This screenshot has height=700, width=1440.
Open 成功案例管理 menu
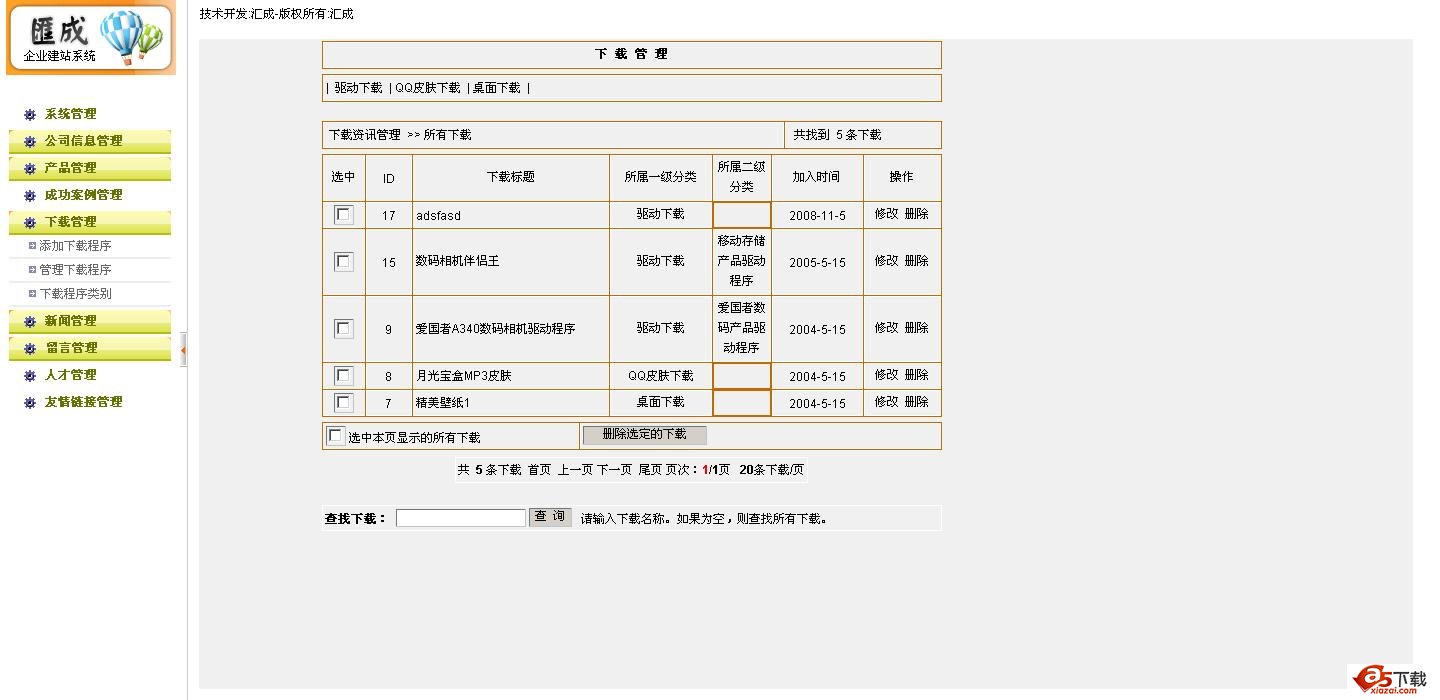click(84, 195)
